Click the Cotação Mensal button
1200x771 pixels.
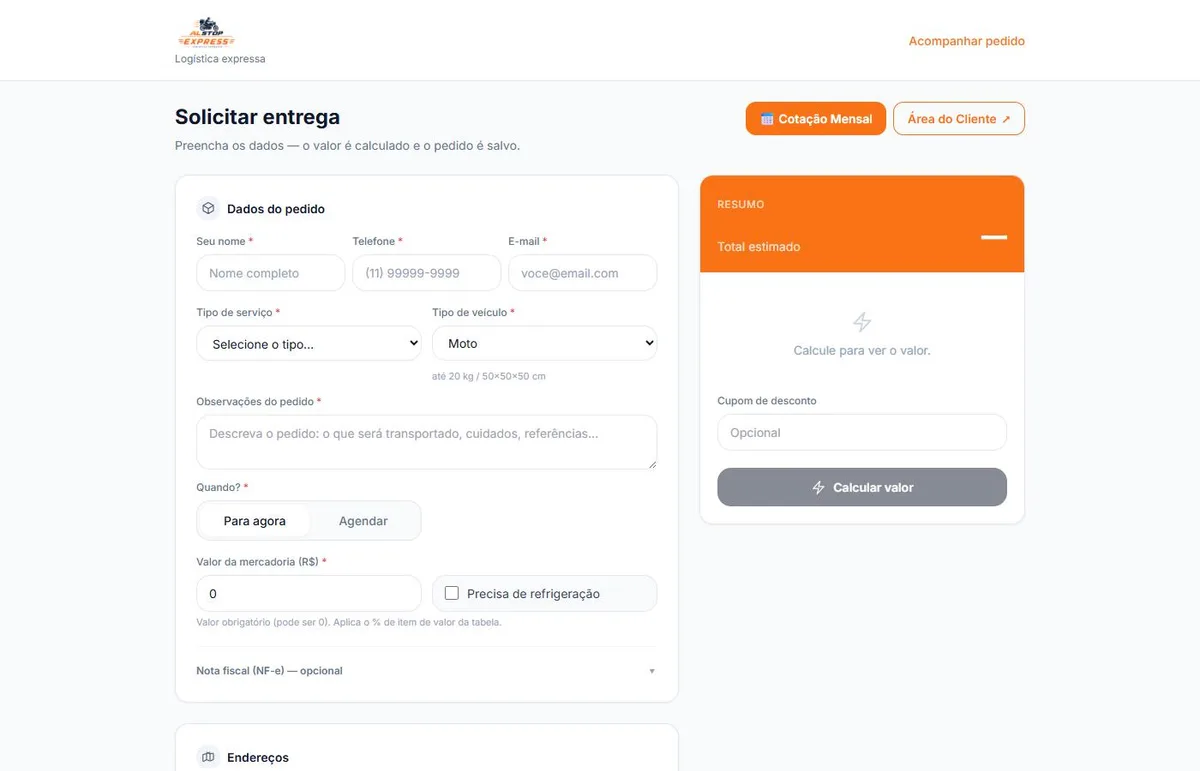816,119
